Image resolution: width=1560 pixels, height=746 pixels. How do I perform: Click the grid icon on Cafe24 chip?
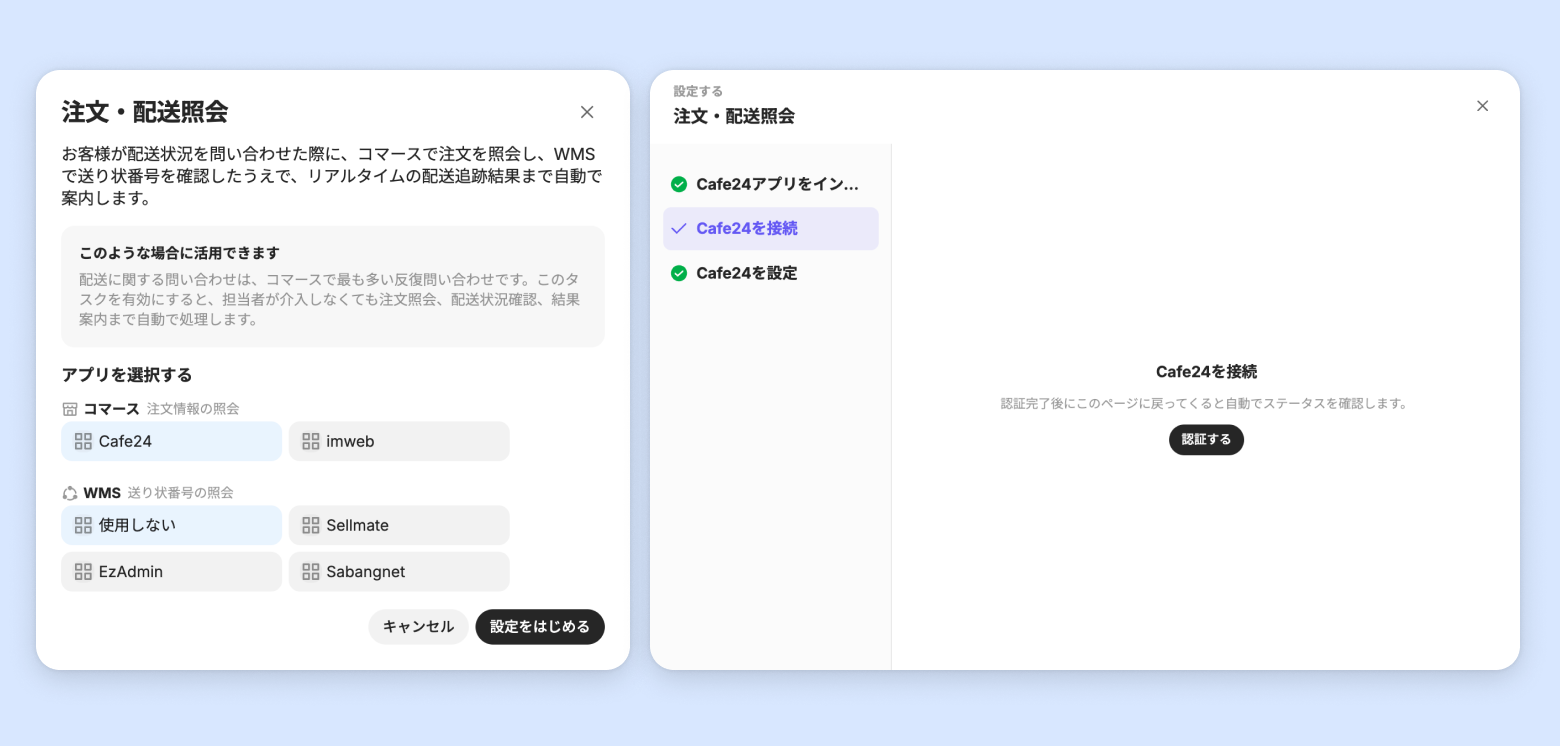(83, 441)
